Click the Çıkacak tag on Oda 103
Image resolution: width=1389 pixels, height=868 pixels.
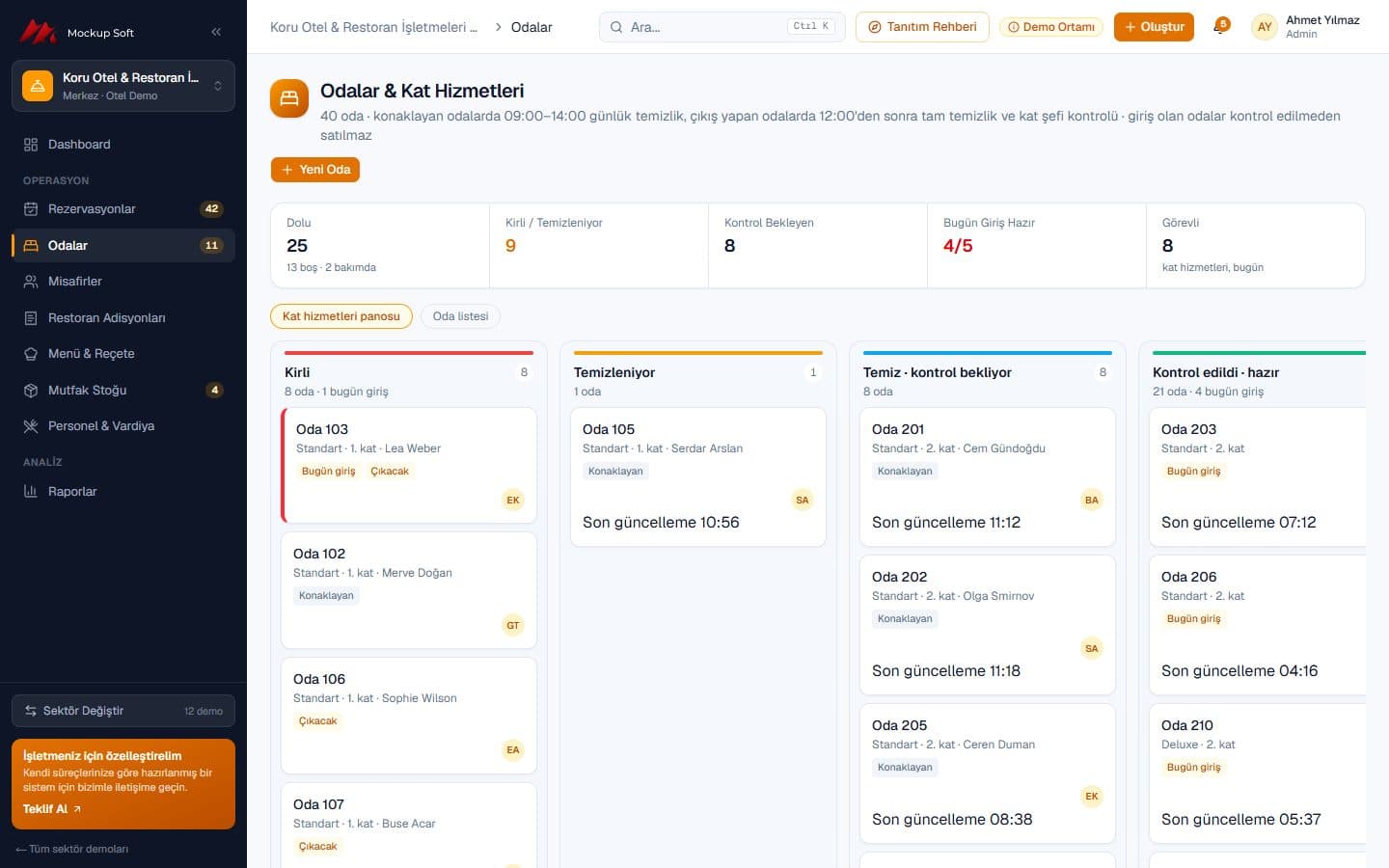pos(390,472)
